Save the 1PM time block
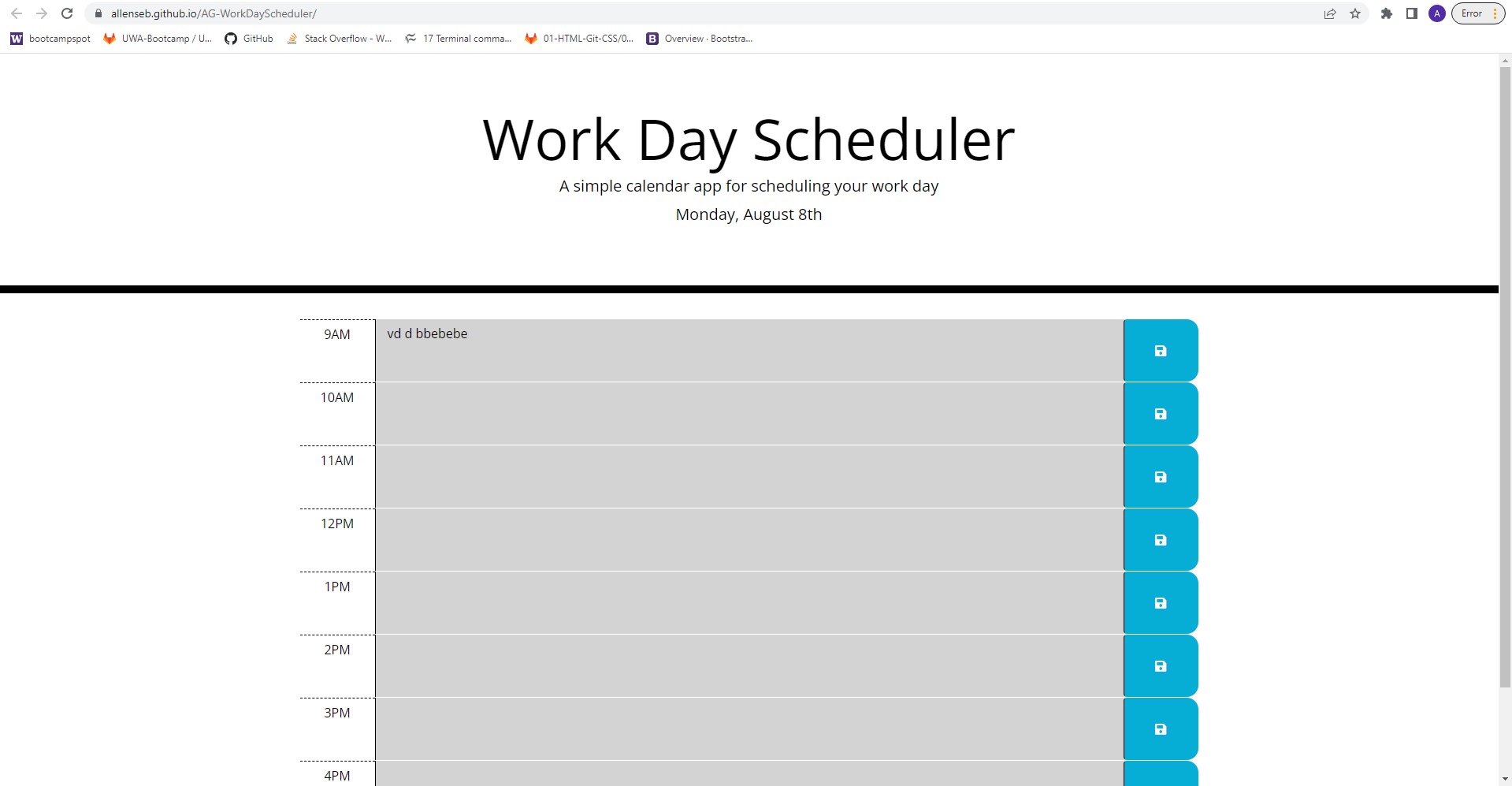The width and height of the screenshot is (1512, 786). click(1159, 602)
